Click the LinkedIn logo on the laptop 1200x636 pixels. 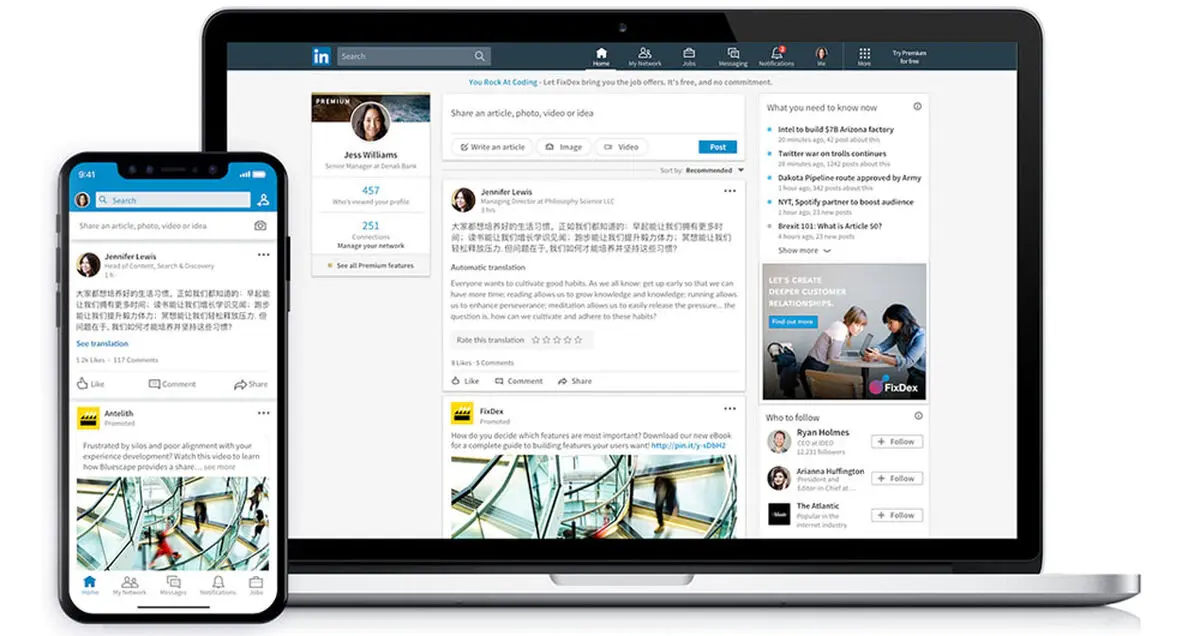click(320, 57)
